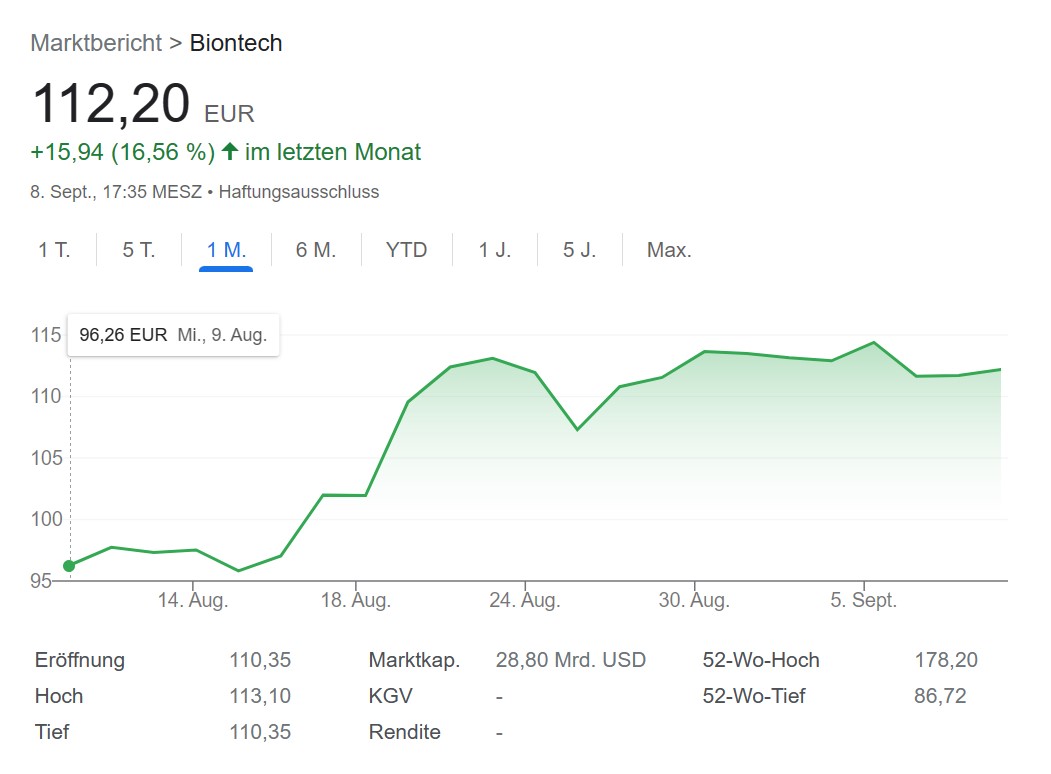1051x774 pixels.
Task: Click the 30. Aug. axis label
Action: [x=694, y=600]
